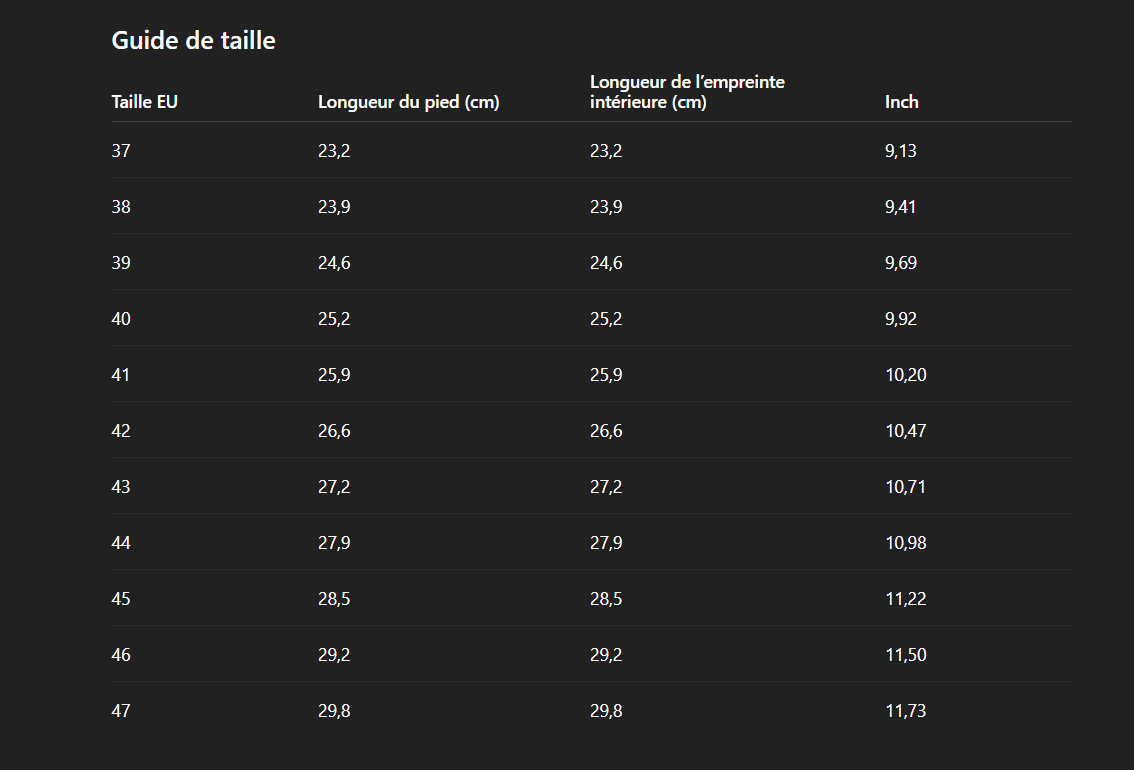This screenshot has height=770, width=1134.
Task: Click the 10,20 inch value
Action: 904,375
